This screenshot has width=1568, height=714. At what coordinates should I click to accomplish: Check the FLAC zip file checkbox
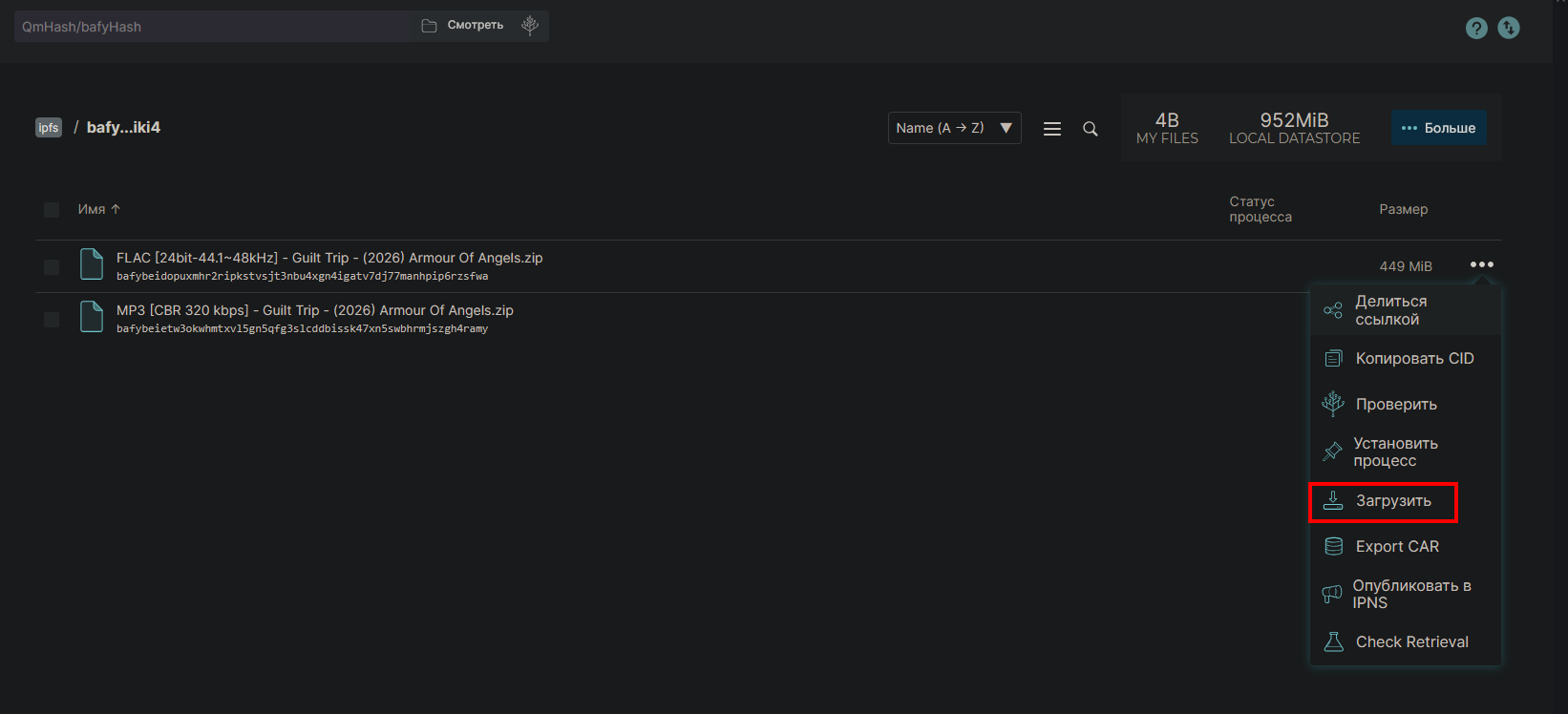click(52, 267)
